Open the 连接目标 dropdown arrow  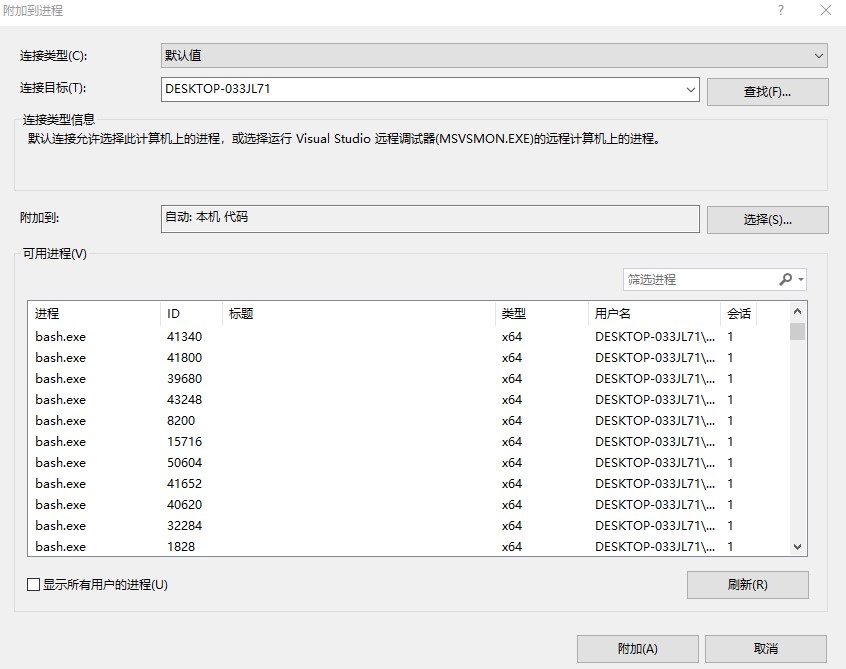coord(691,89)
